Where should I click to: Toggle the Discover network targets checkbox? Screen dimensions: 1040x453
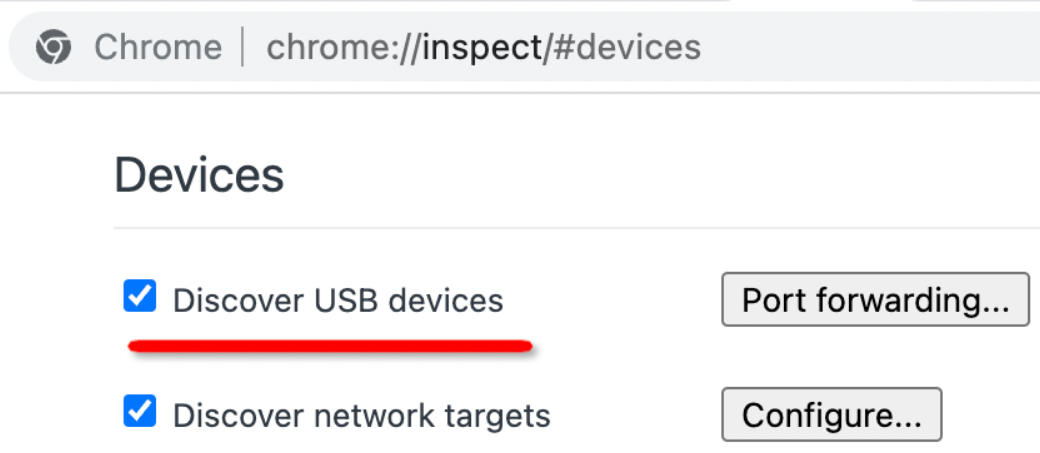tap(139, 411)
